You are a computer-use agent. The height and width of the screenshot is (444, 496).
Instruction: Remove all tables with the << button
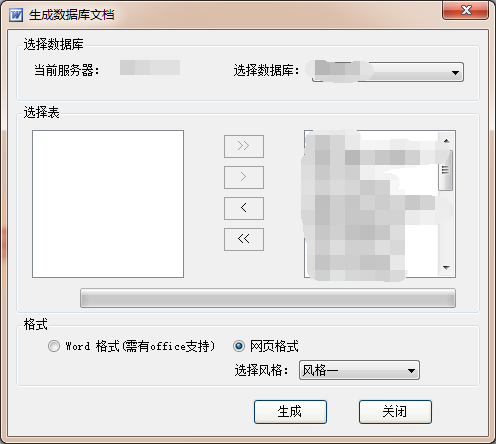tap(244, 239)
